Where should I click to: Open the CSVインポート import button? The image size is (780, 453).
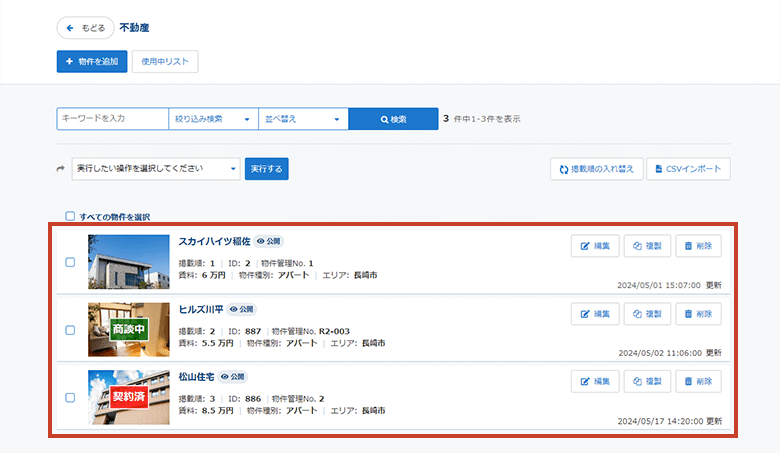(688, 170)
